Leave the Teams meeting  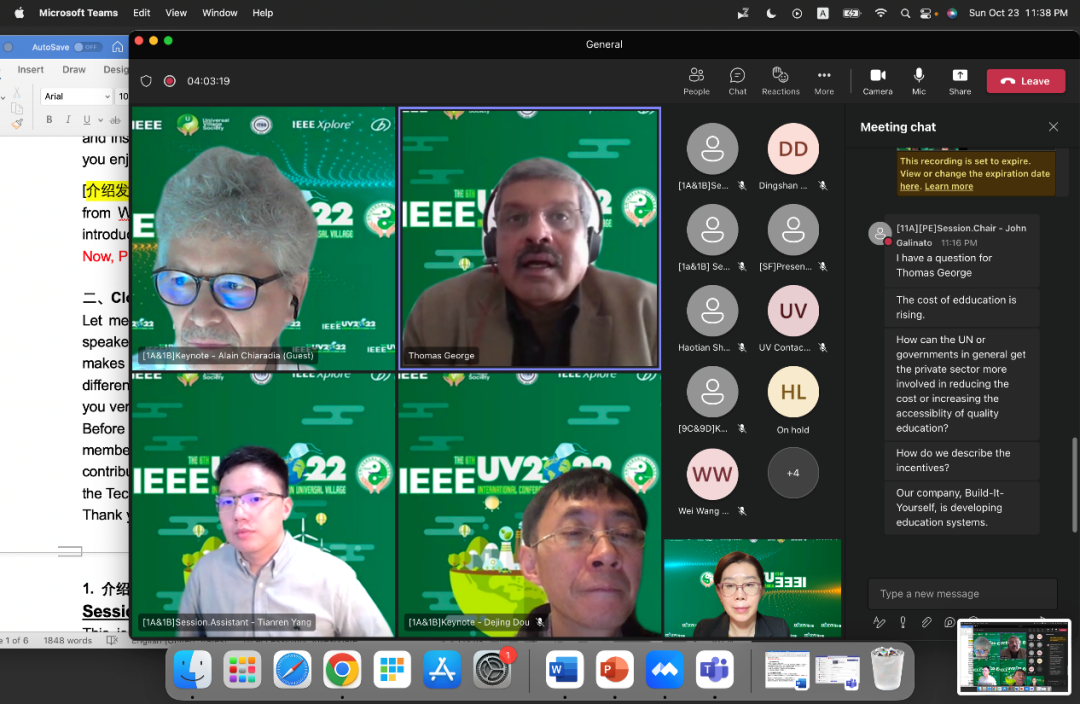tap(1026, 81)
